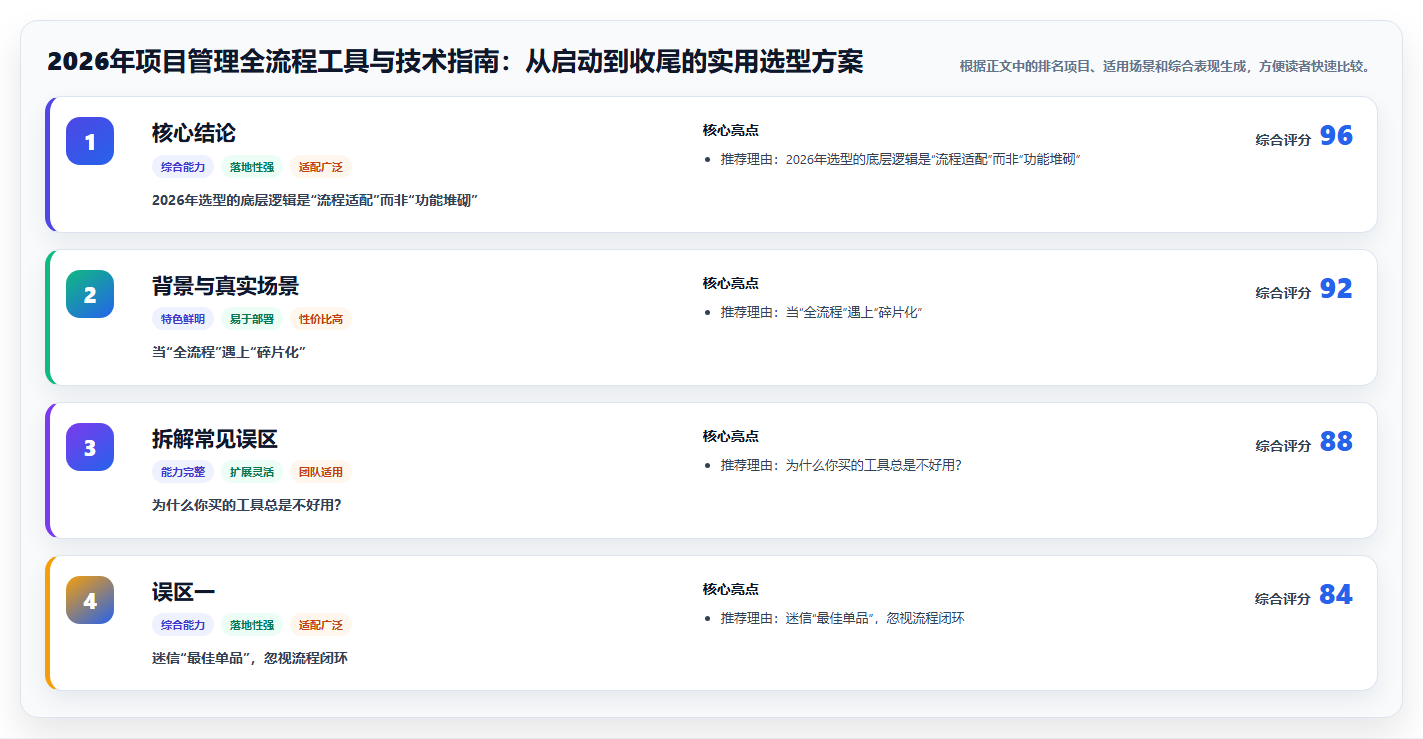
Task: Select the 适配广泛 tag under 误区一
Action: [x=321, y=625]
